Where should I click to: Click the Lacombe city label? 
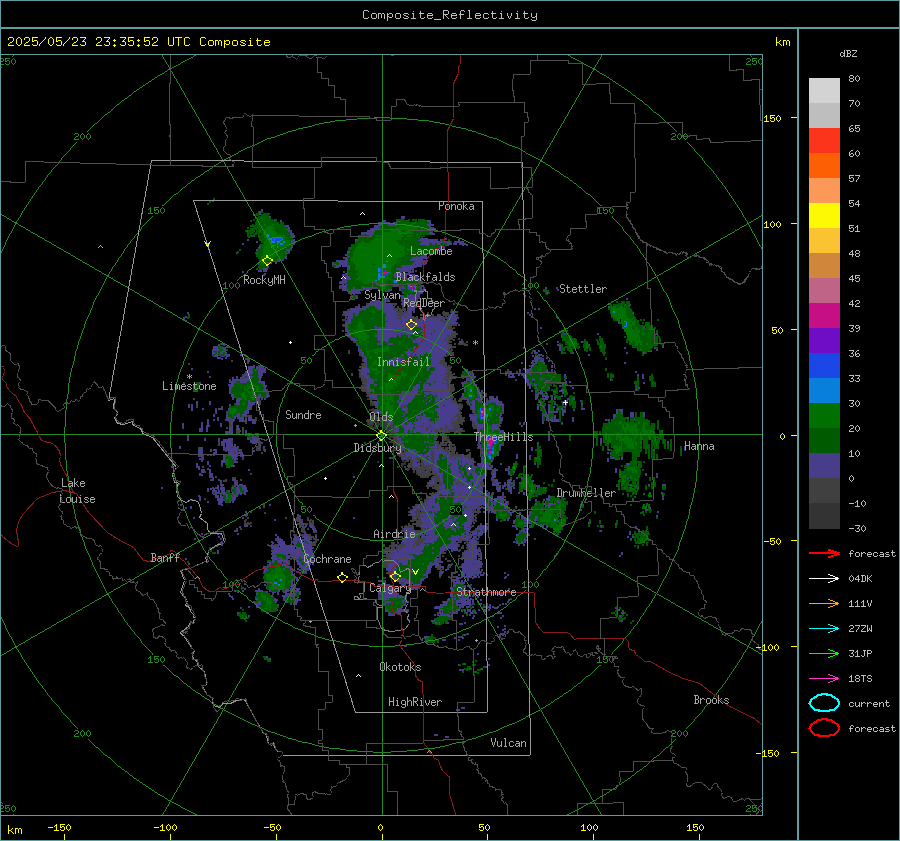(x=431, y=251)
